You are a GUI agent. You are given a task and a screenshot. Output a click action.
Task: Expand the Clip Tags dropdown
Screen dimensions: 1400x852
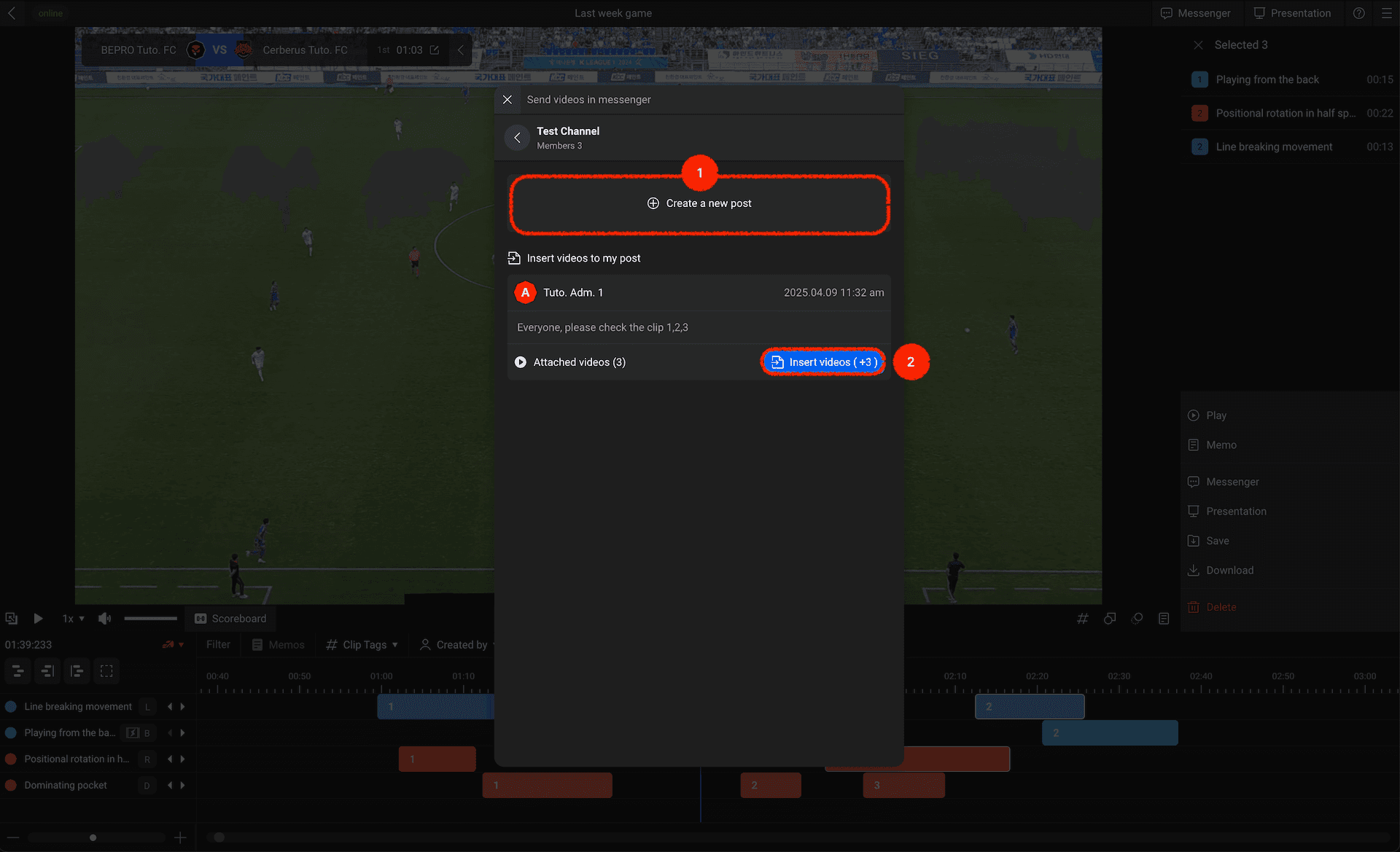[362, 645]
